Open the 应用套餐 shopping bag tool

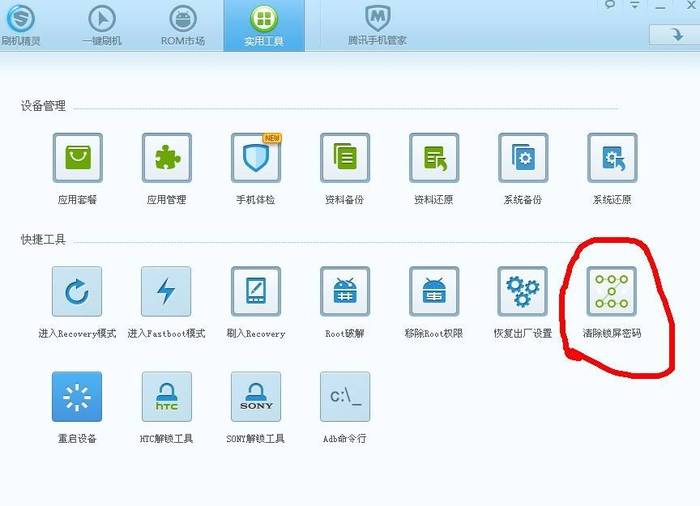(x=78, y=158)
